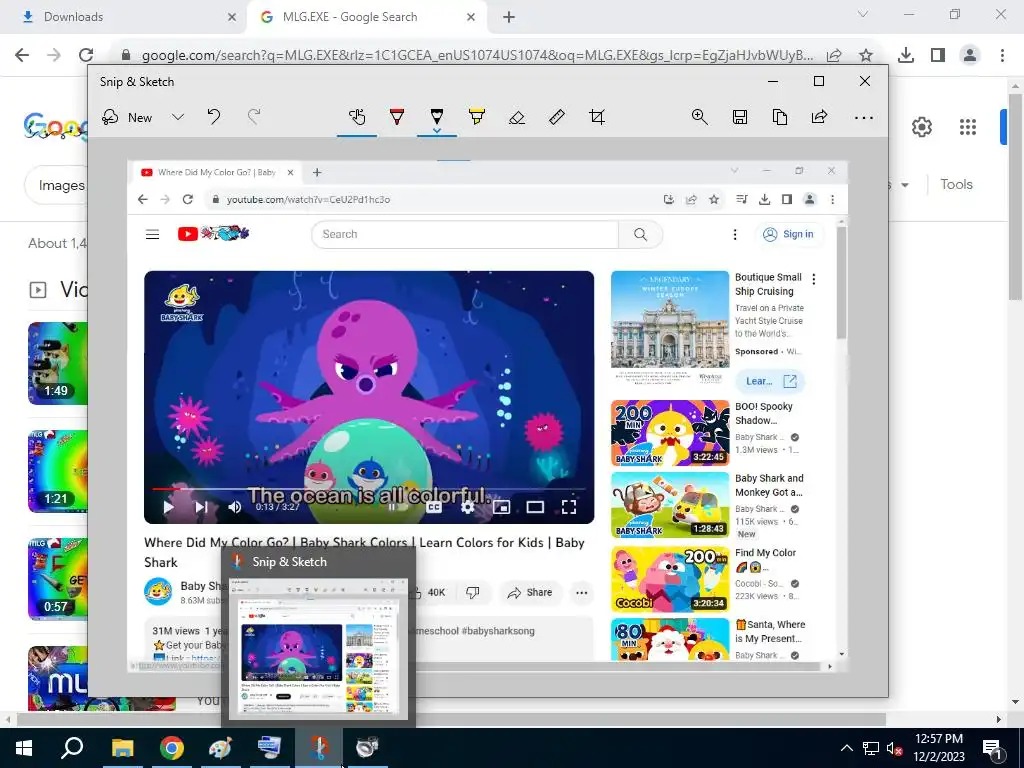Select the Eraser tool
1024x768 pixels.
pos(517,118)
